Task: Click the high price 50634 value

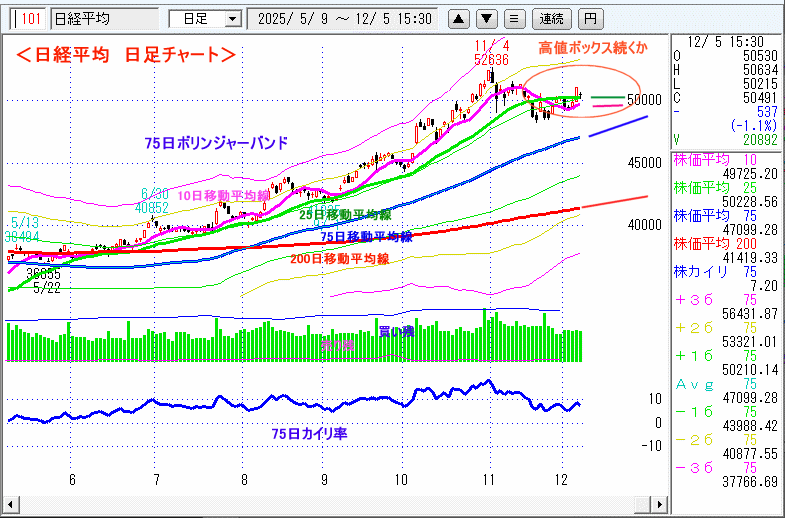Action: (760, 70)
